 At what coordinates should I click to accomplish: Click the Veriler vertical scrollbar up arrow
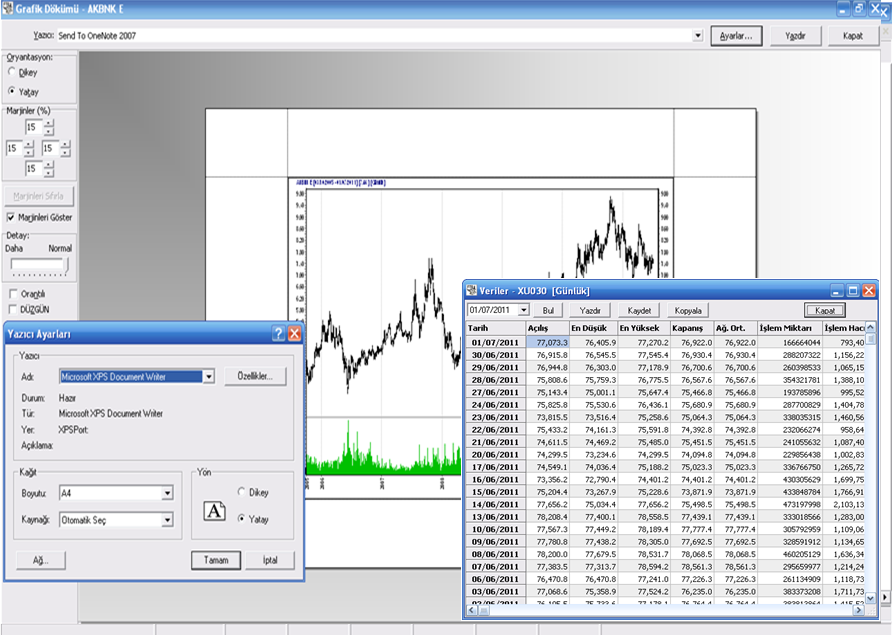point(870,328)
